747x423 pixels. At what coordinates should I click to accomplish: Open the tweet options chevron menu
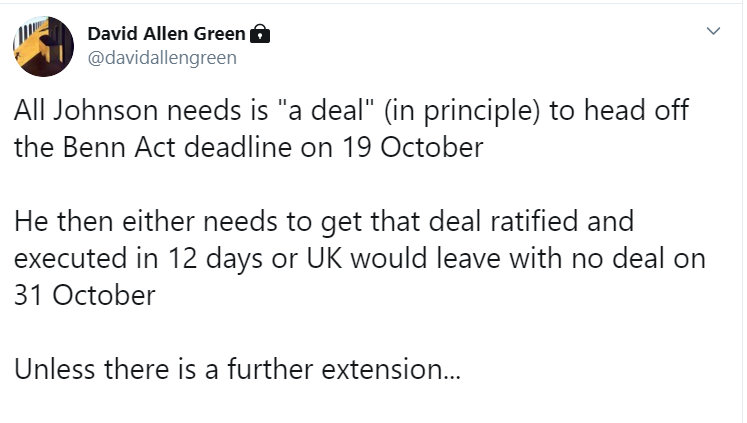(x=713, y=31)
